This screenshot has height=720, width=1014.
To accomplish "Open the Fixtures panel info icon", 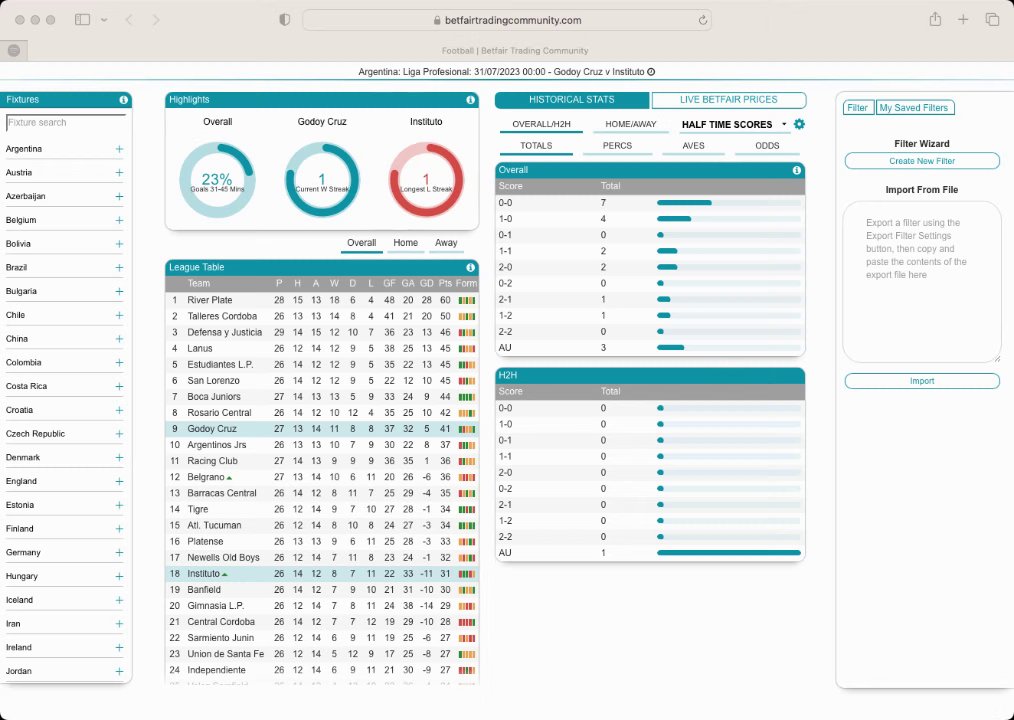I will 124,100.
